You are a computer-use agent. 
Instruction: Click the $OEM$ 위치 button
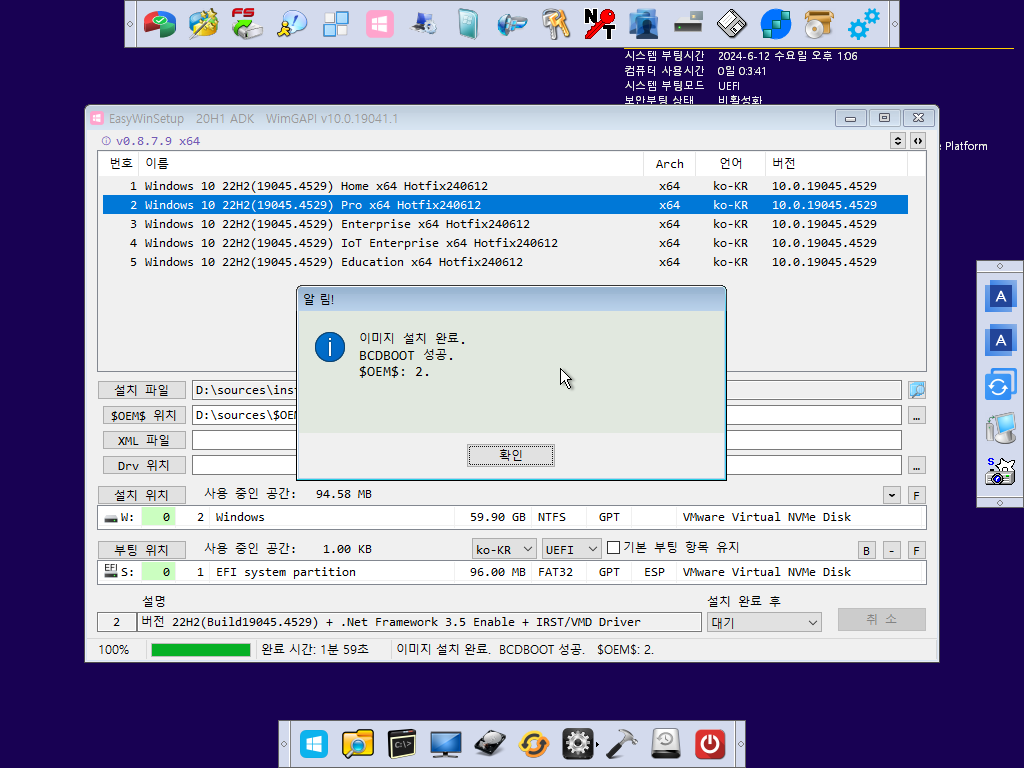point(144,415)
